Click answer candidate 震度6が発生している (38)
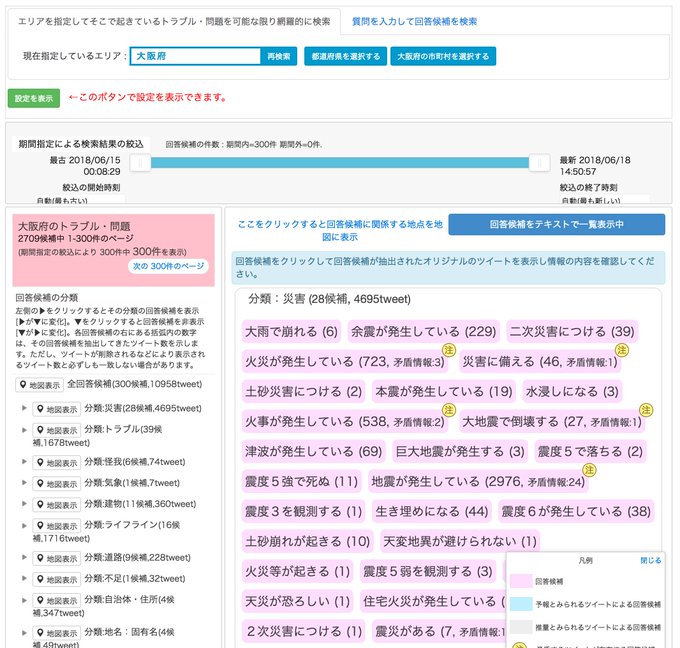Image resolution: width=680 pixels, height=648 pixels. [576, 511]
